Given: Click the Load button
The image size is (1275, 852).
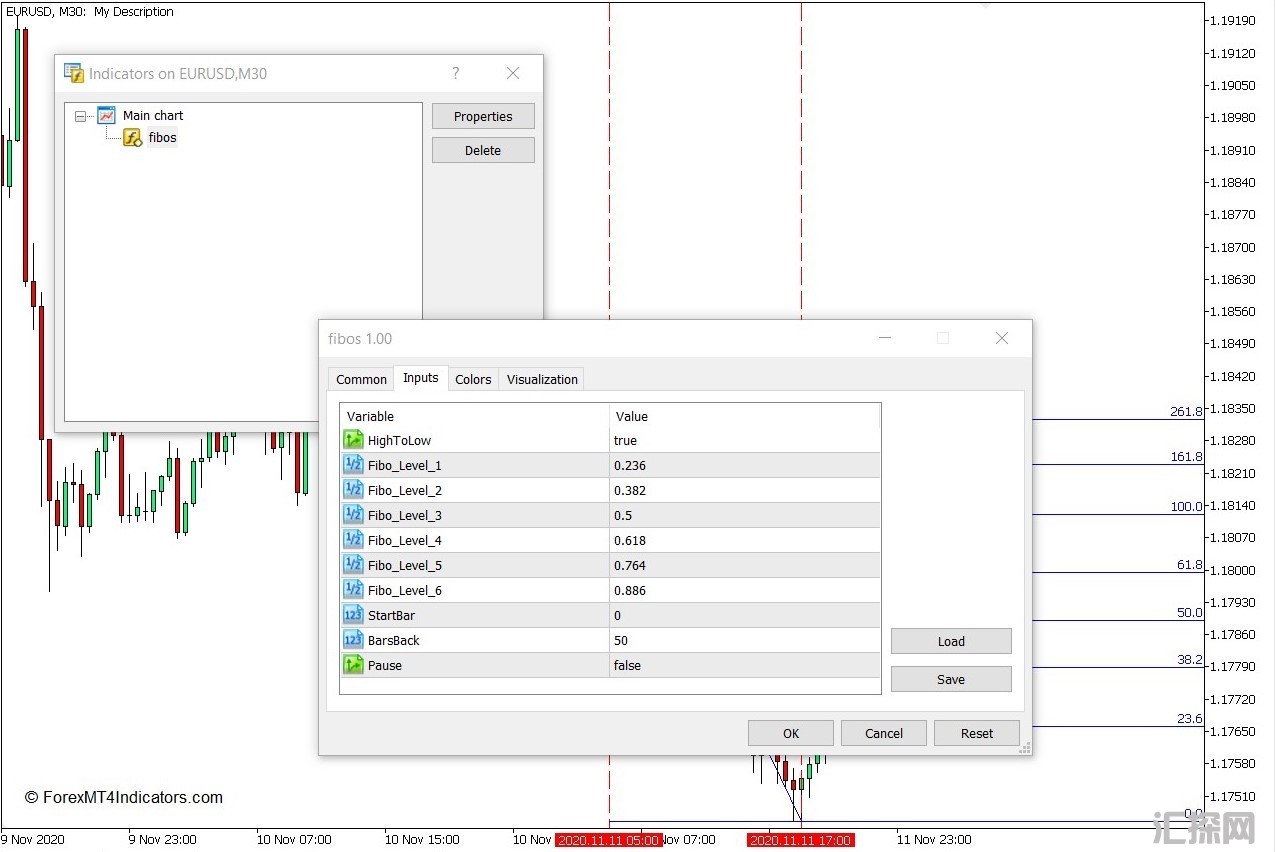Looking at the screenshot, I should click(x=951, y=641).
